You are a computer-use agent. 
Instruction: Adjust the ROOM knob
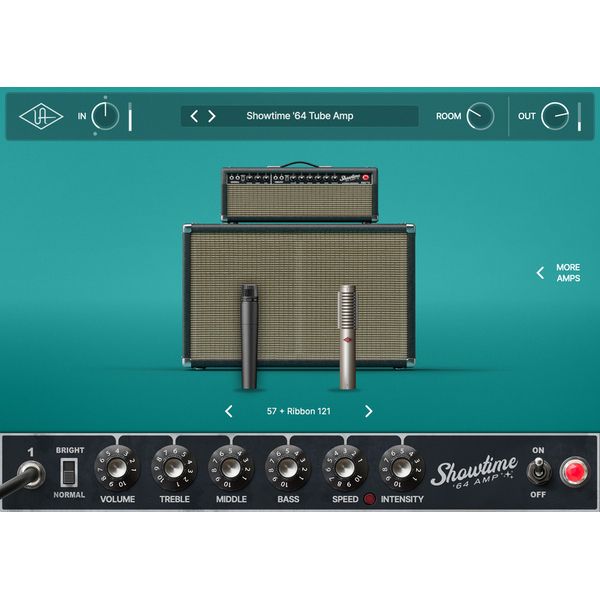click(x=480, y=116)
